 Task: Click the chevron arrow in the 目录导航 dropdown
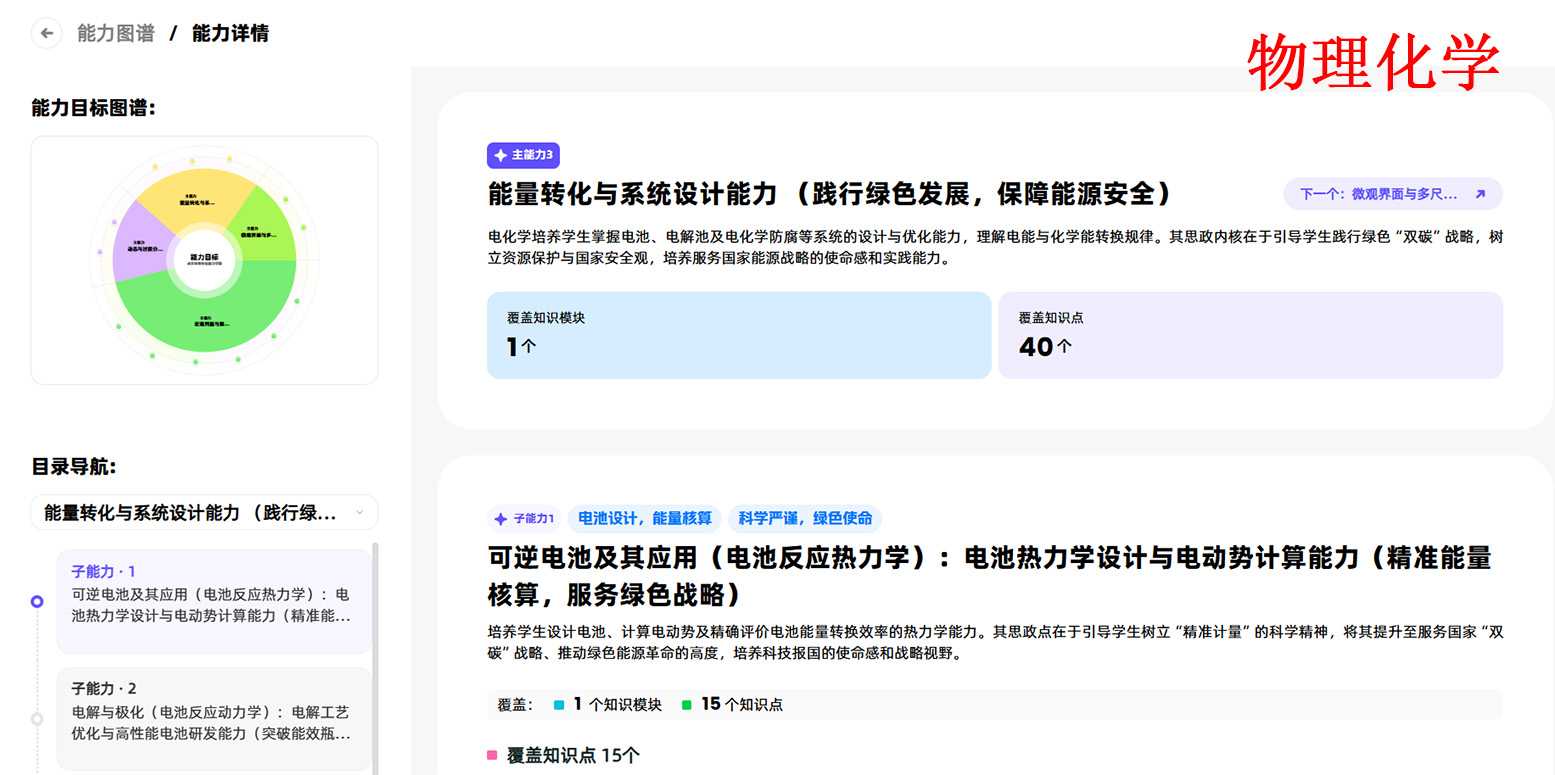pos(360,513)
